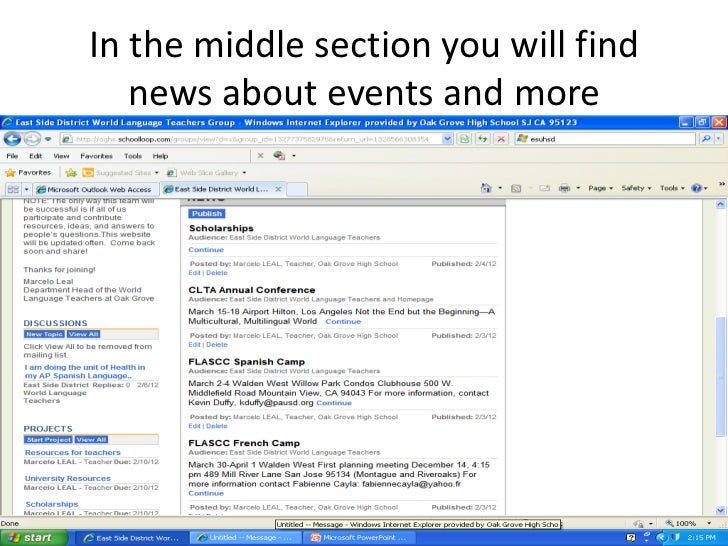The image size is (728, 546).
Task: Switch to East Side District taskbar button
Action: pyautogui.click(x=132, y=538)
